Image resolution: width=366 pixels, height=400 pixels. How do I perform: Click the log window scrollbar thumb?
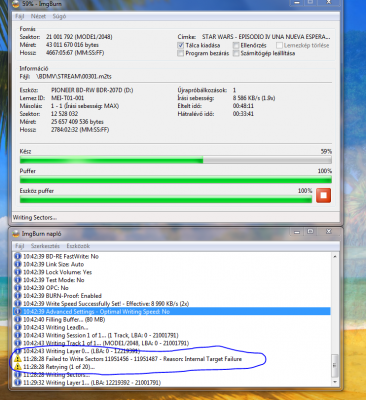pos(335,365)
